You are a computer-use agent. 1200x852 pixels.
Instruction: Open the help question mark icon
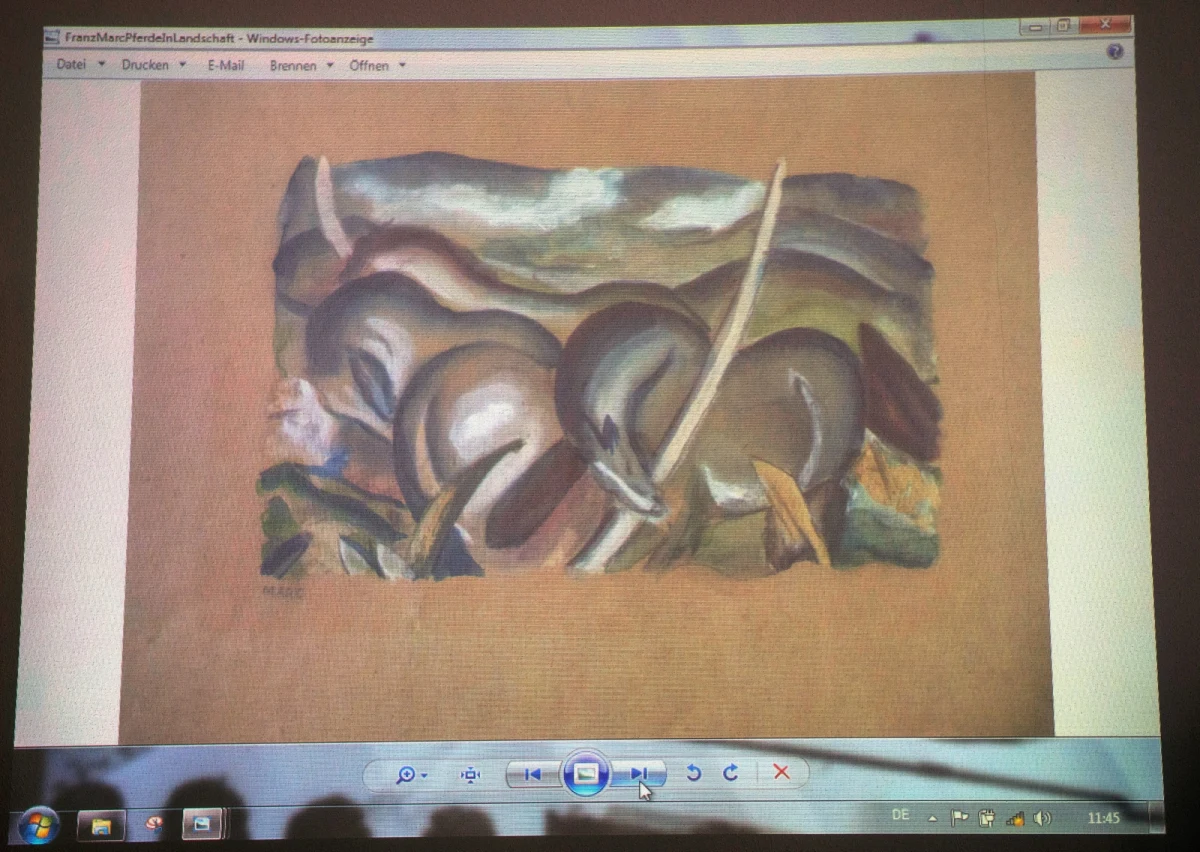(x=1114, y=51)
